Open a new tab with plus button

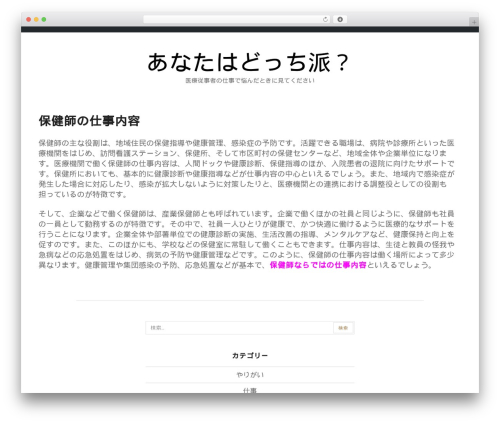(474, 22)
